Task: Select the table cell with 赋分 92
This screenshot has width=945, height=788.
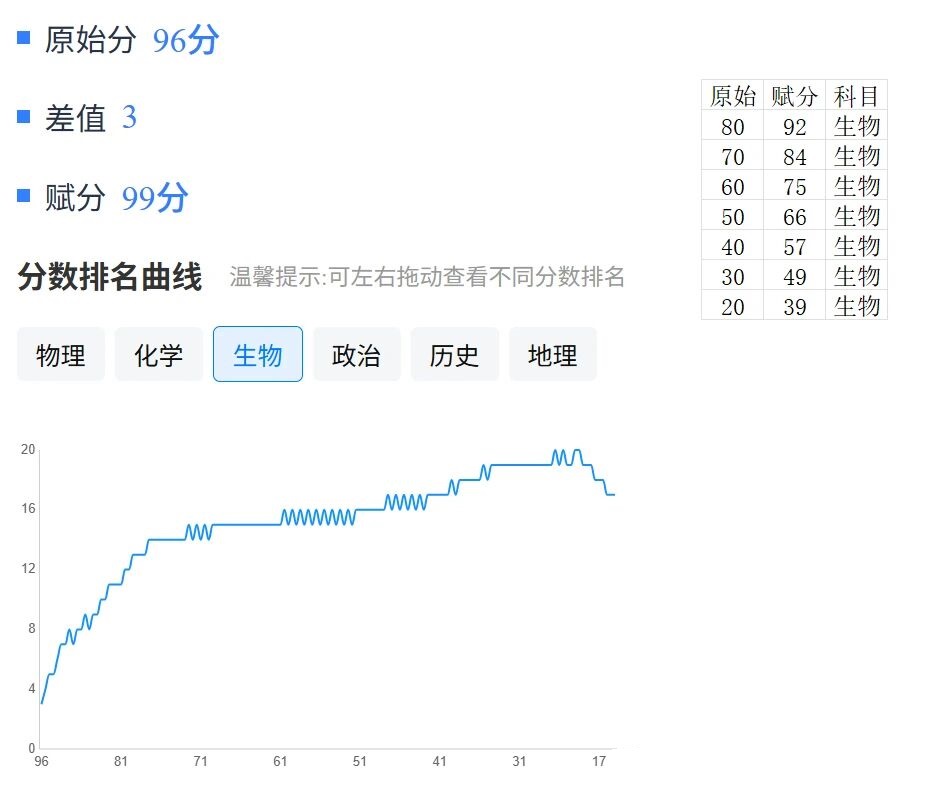Action: (795, 127)
